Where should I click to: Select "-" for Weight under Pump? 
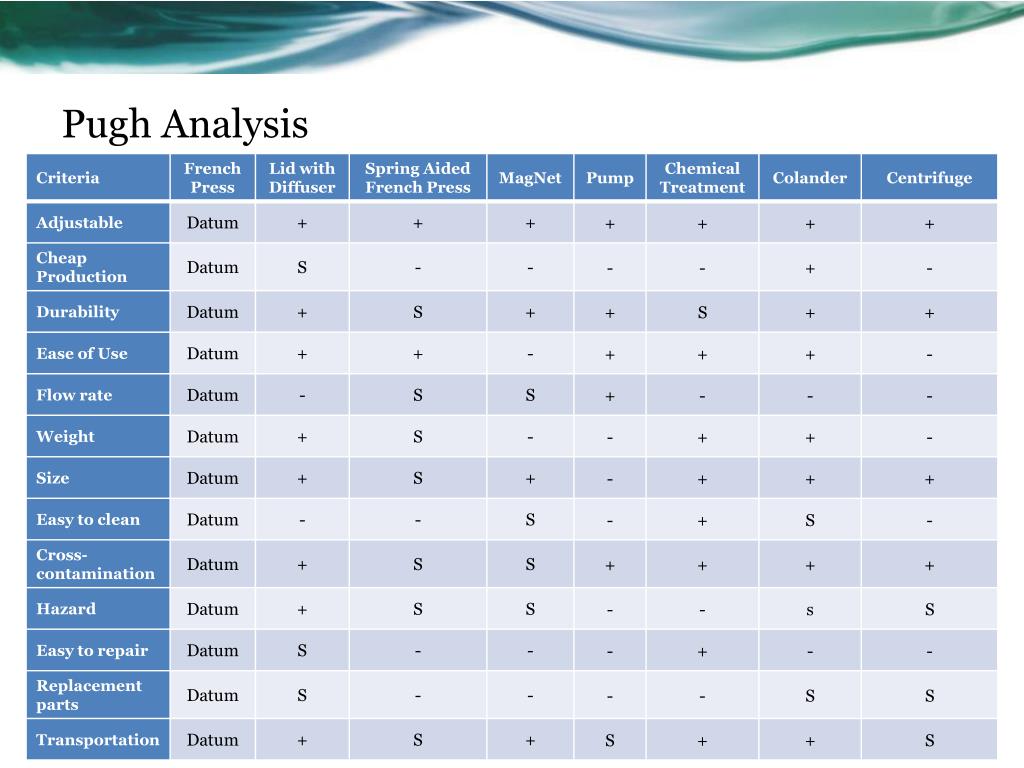[610, 438]
